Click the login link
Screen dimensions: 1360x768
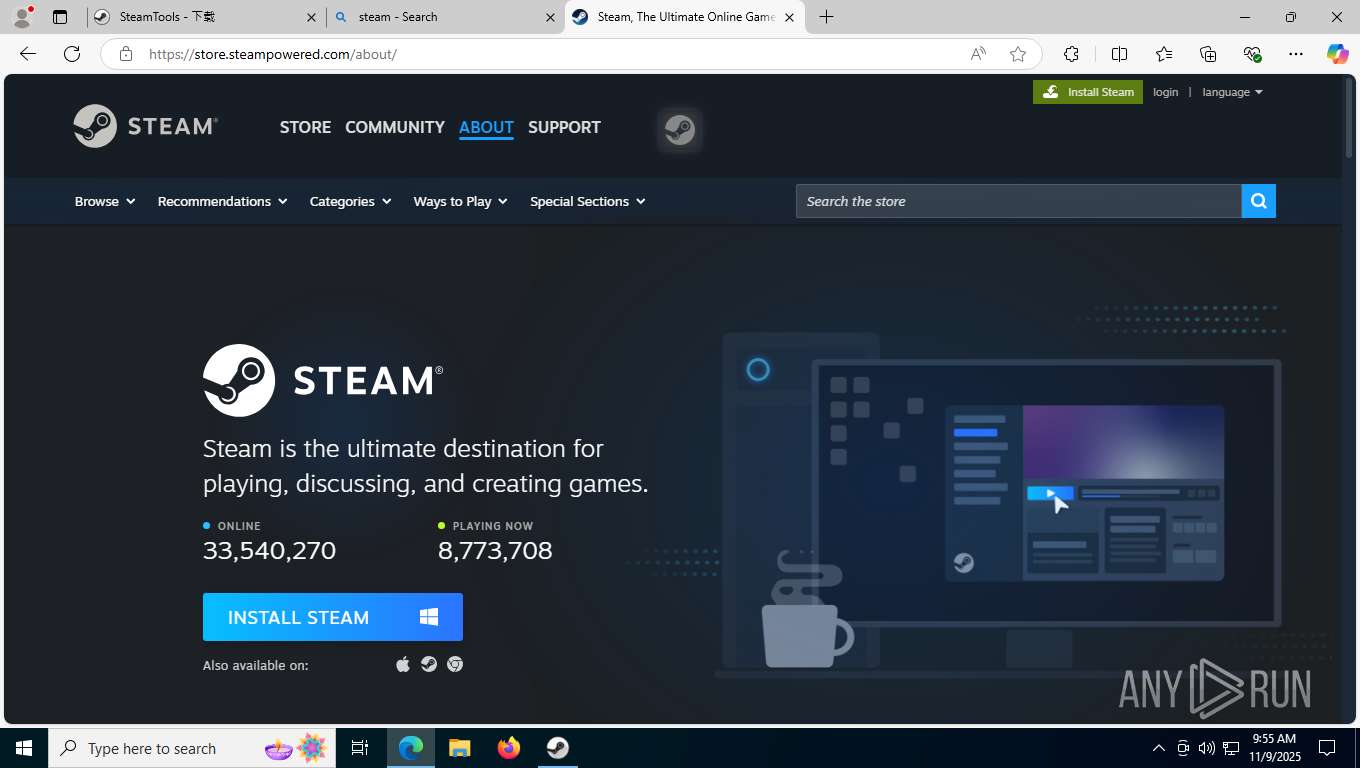(x=1165, y=92)
